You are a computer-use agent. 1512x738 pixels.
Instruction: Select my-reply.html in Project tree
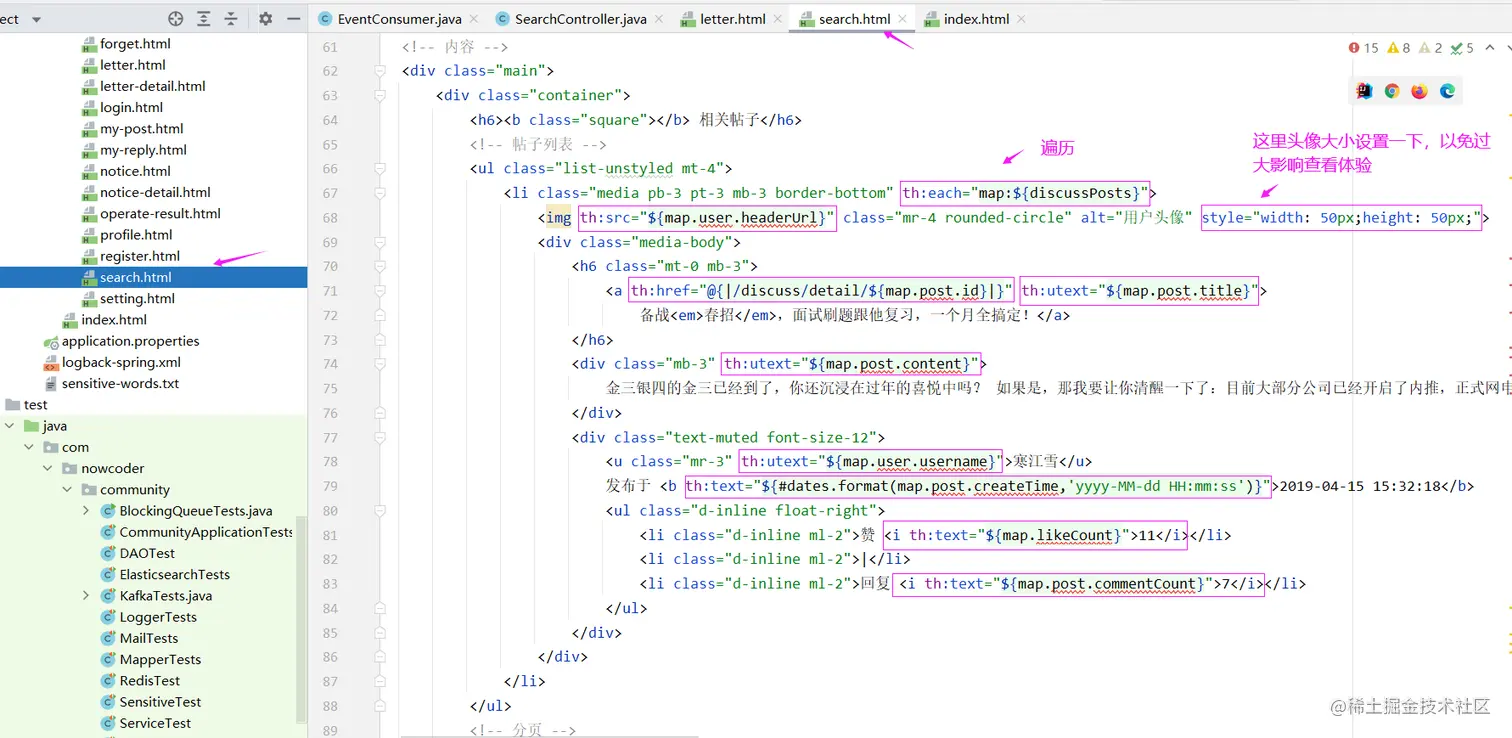pos(143,150)
